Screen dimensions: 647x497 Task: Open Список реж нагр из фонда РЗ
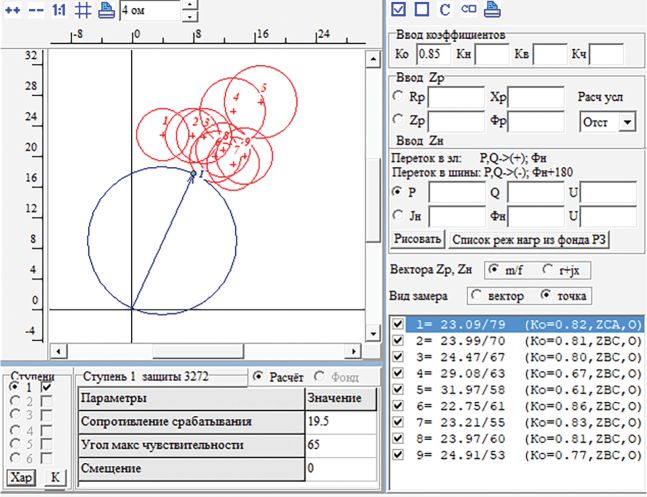coord(529,240)
